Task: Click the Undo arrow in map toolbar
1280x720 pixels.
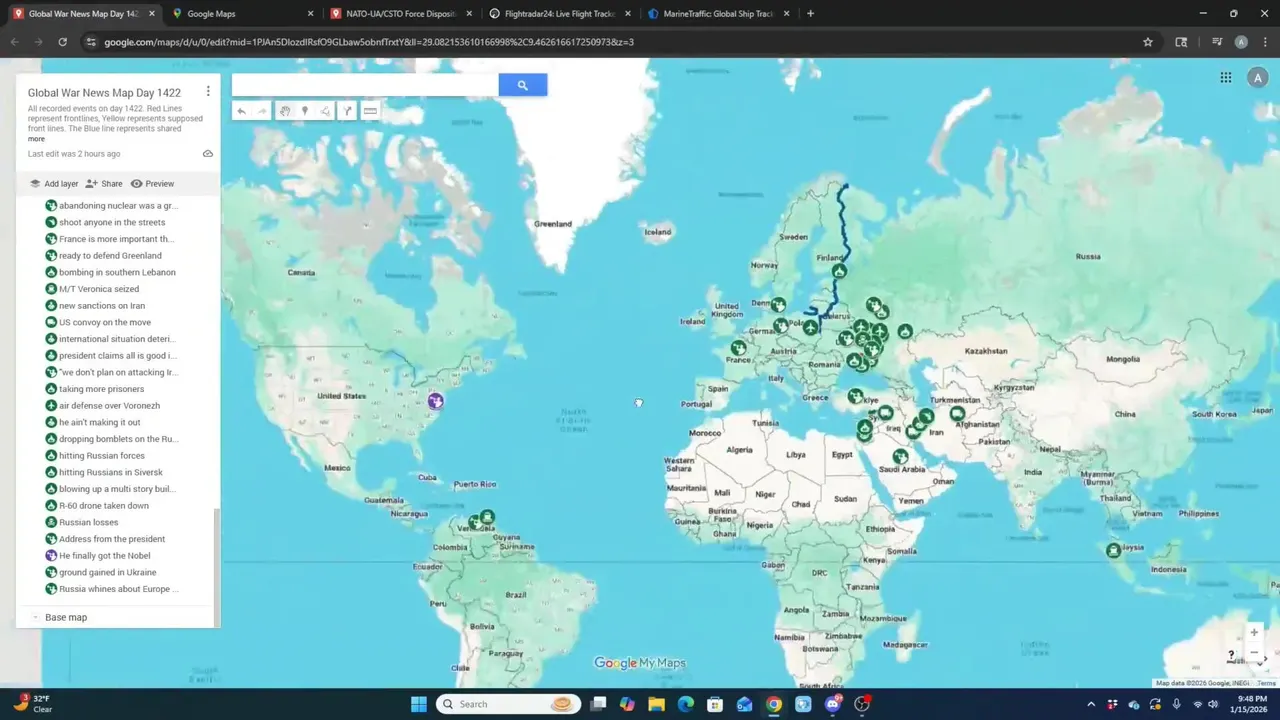Action: [x=241, y=111]
